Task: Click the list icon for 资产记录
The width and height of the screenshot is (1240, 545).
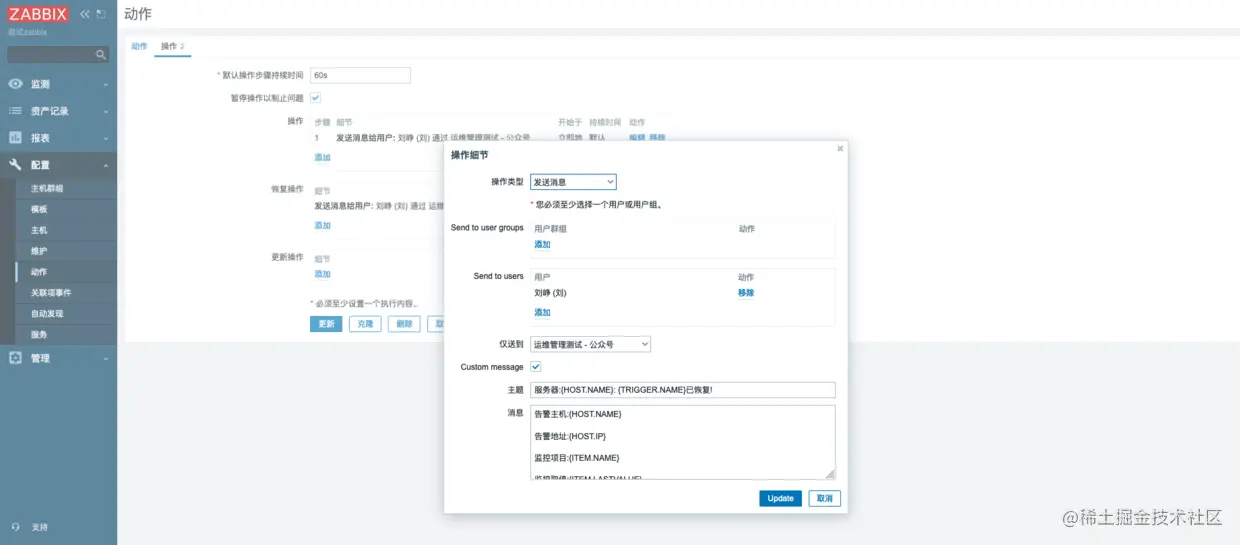Action: [16, 111]
